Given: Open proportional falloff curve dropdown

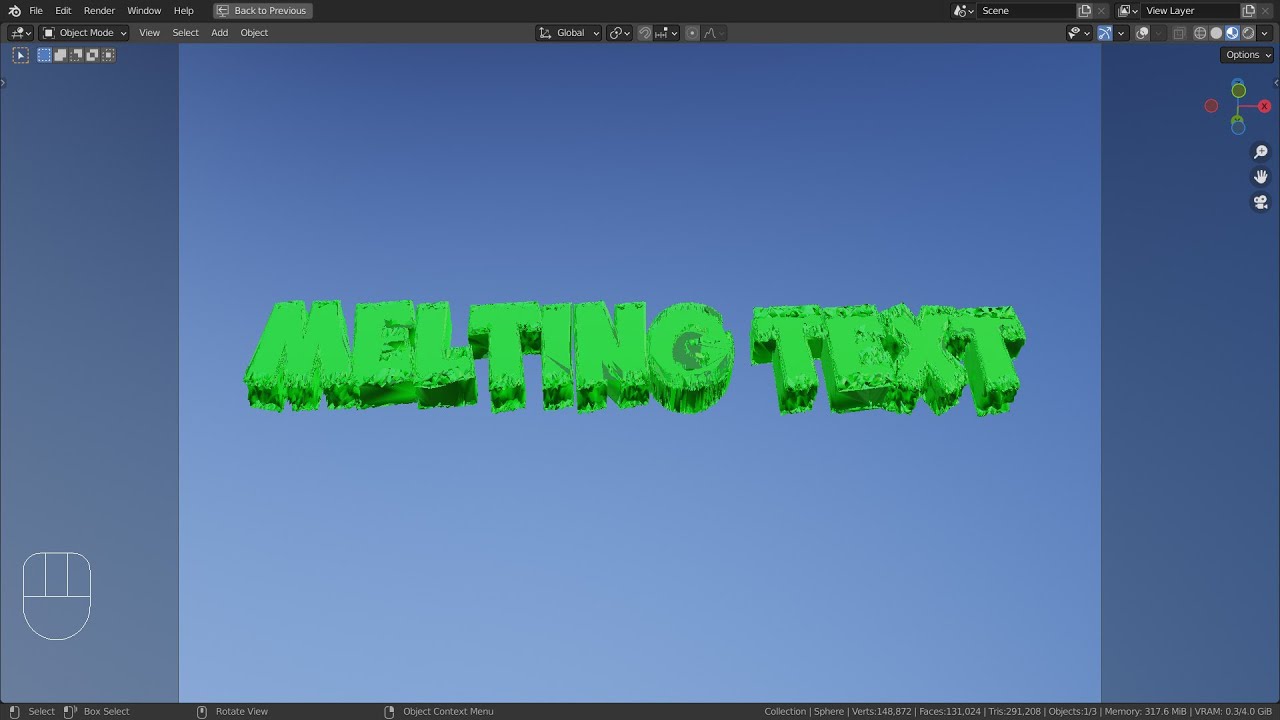Looking at the screenshot, I should click(714, 32).
